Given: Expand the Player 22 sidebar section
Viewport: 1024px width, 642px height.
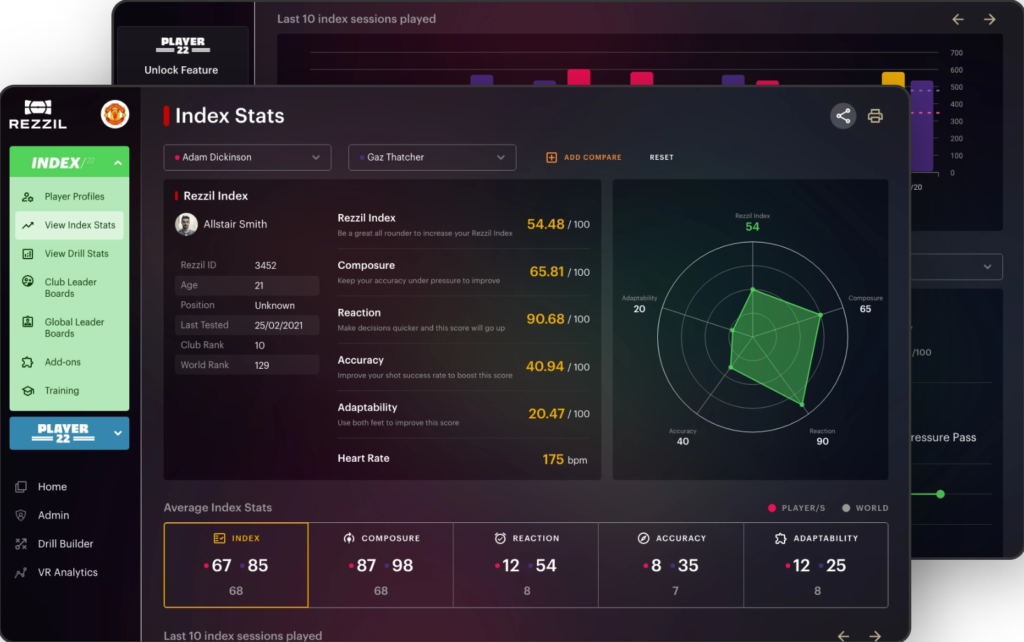Looking at the screenshot, I should coord(118,433).
